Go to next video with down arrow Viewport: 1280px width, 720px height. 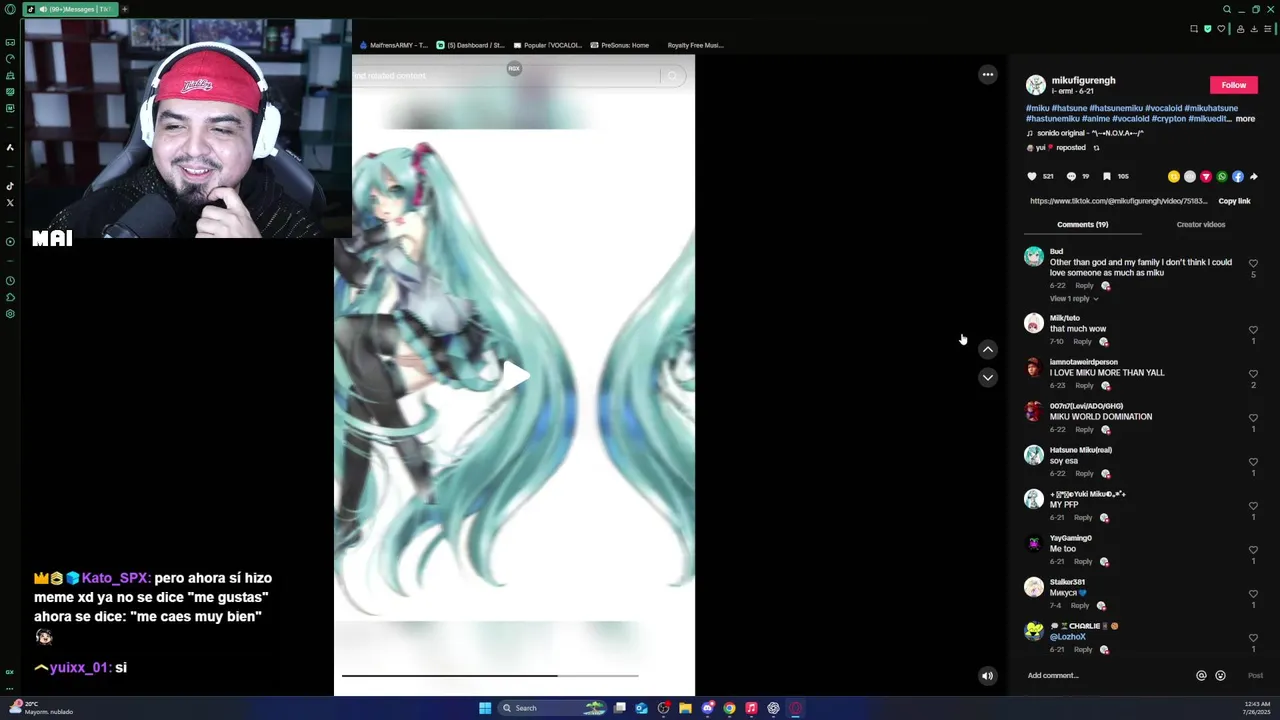[987, 377]
